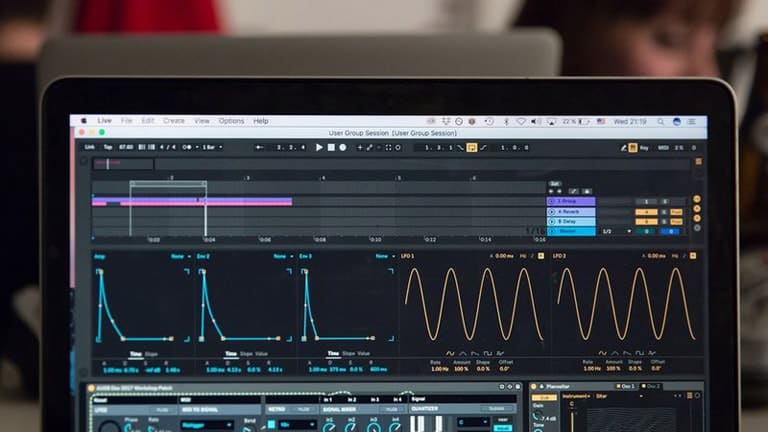Click the 4 / 4 time signature field
This screenshot has height=432, width=768.
click(x=168, y=147)
